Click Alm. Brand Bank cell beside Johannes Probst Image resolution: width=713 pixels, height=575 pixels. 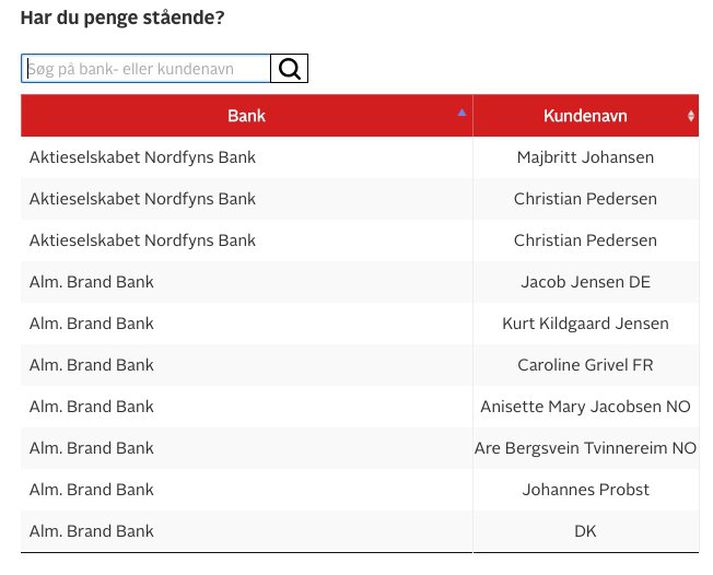tap(246, 490)
